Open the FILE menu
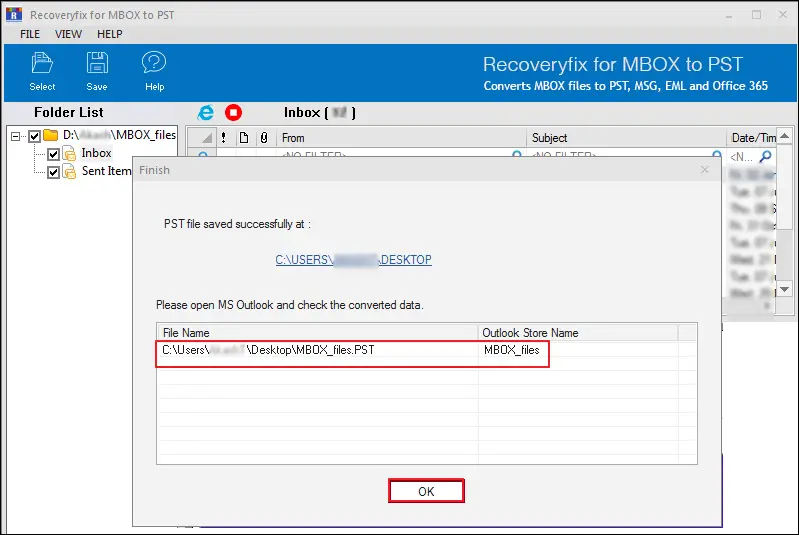The height and width of the screenshot is (535, 799). [x=30, y=34]
